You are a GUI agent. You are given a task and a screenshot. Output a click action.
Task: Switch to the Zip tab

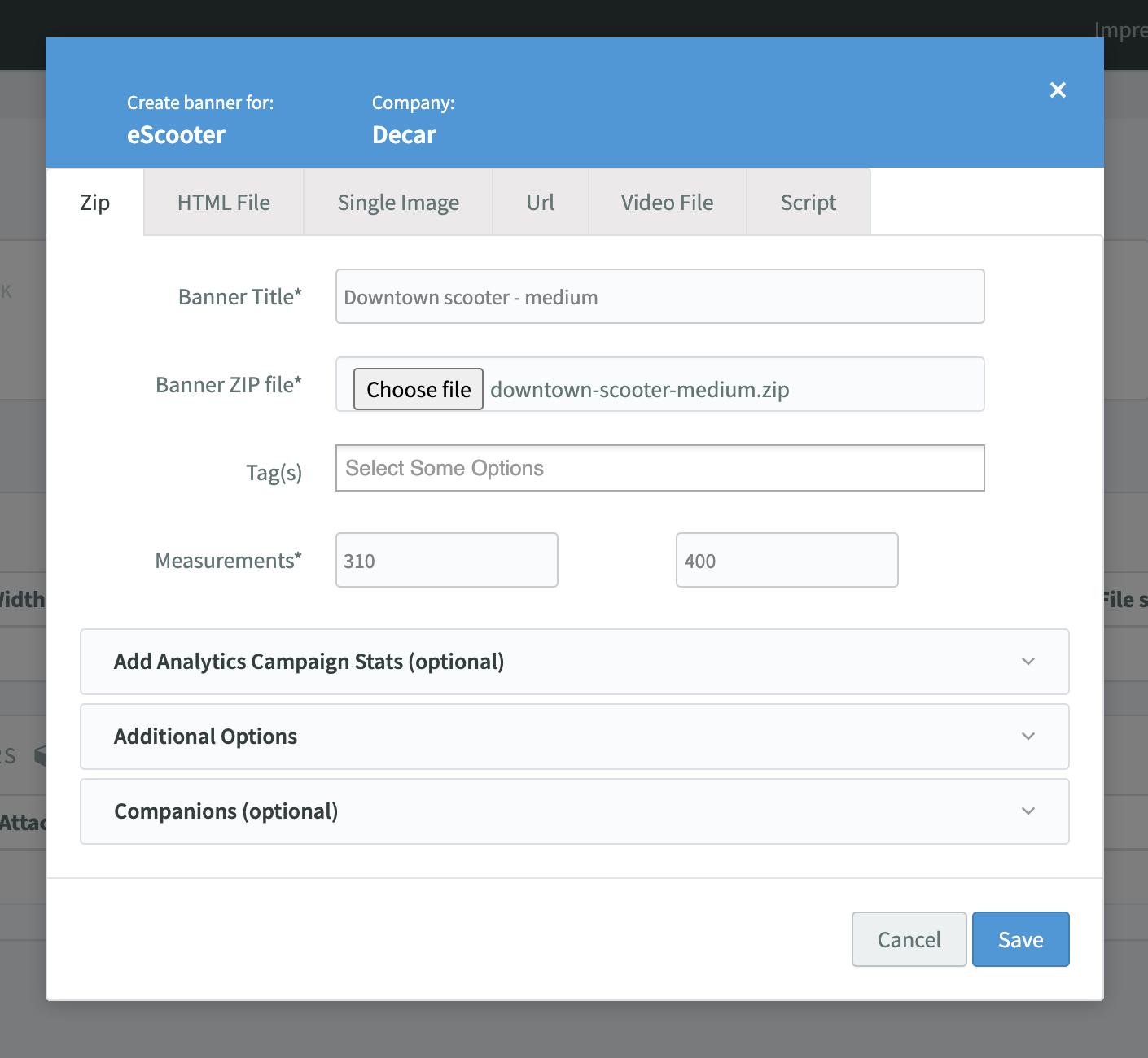[95, 203]
